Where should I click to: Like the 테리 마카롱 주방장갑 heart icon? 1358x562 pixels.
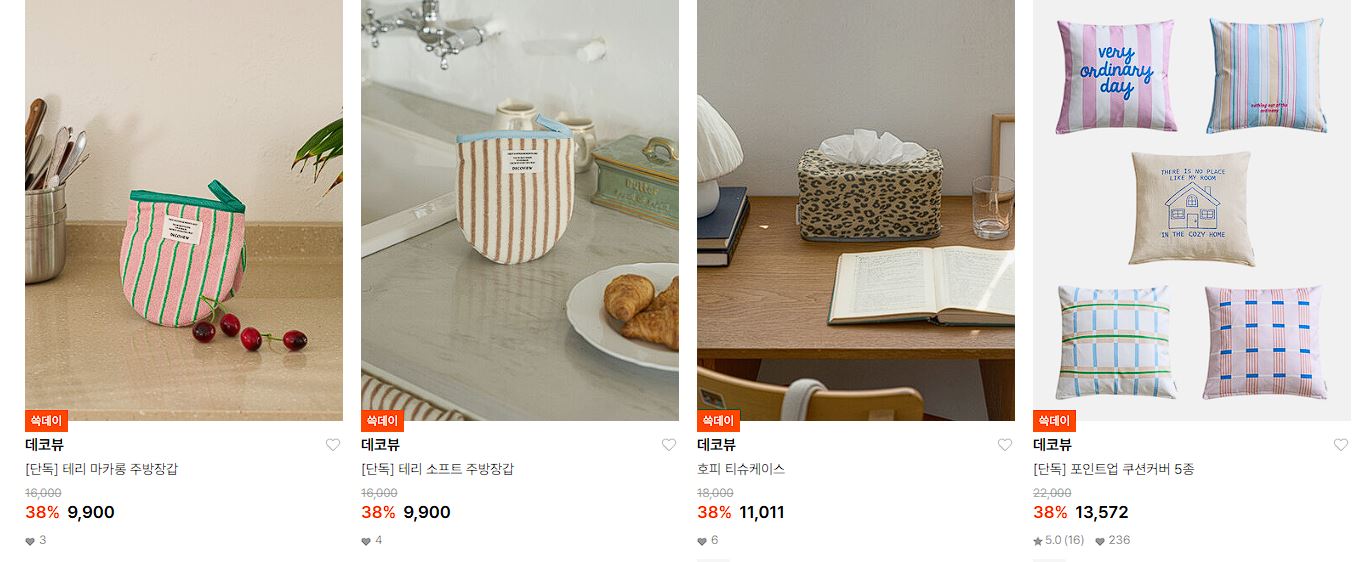[333, 445]
